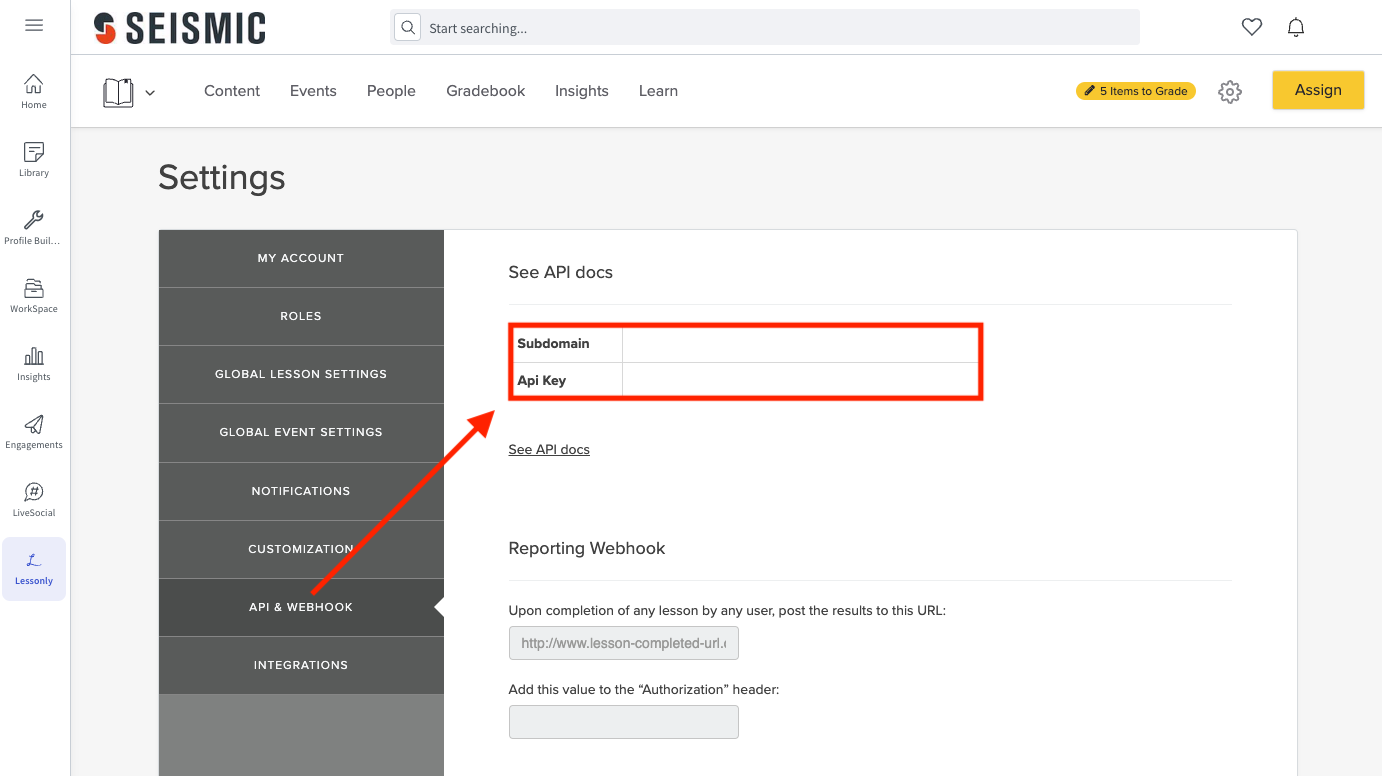
Task: Select Global Lesson Settings menu item
Action: point(301,374)
